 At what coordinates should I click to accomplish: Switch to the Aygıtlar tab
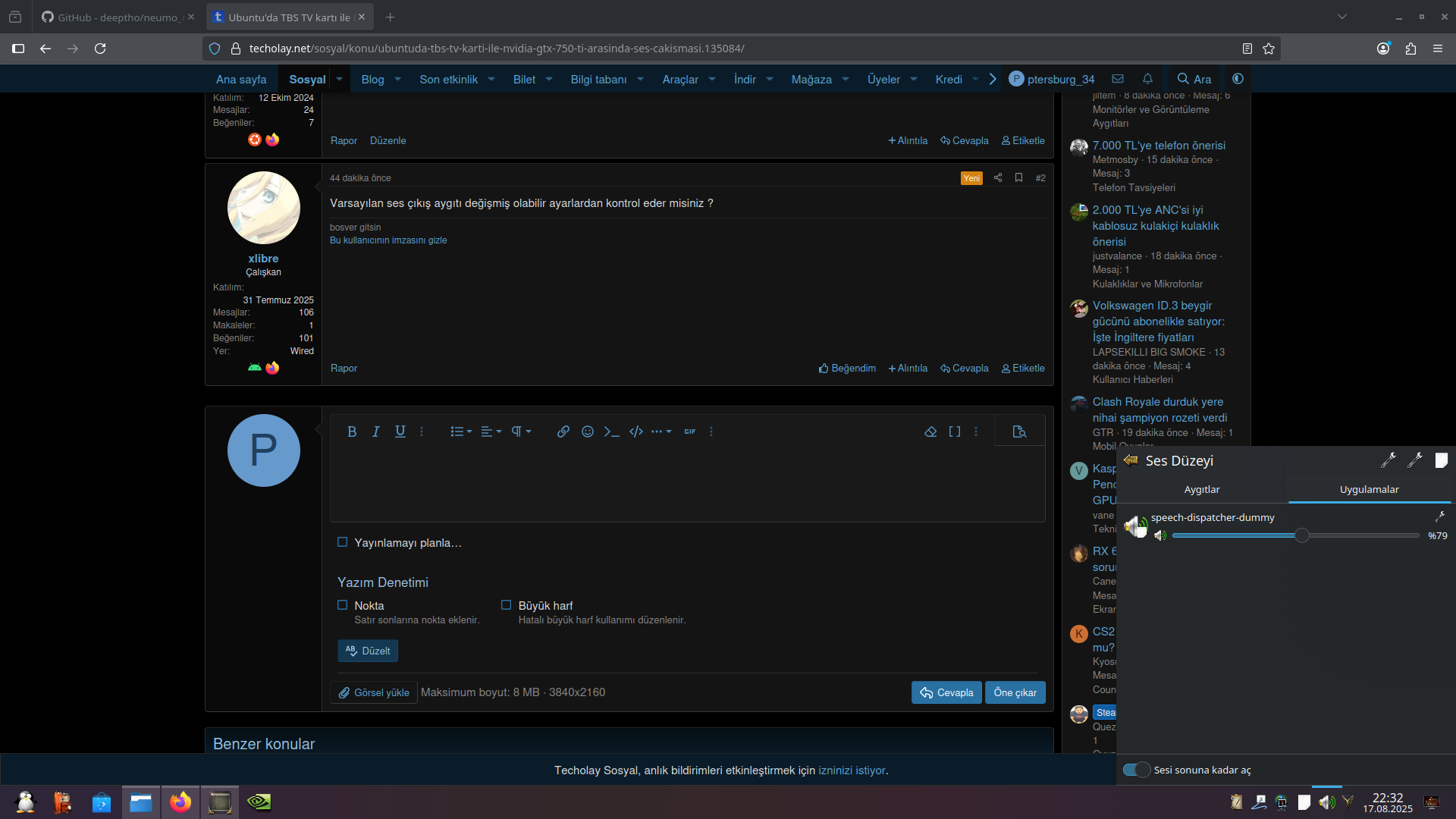click(1202, 489)
